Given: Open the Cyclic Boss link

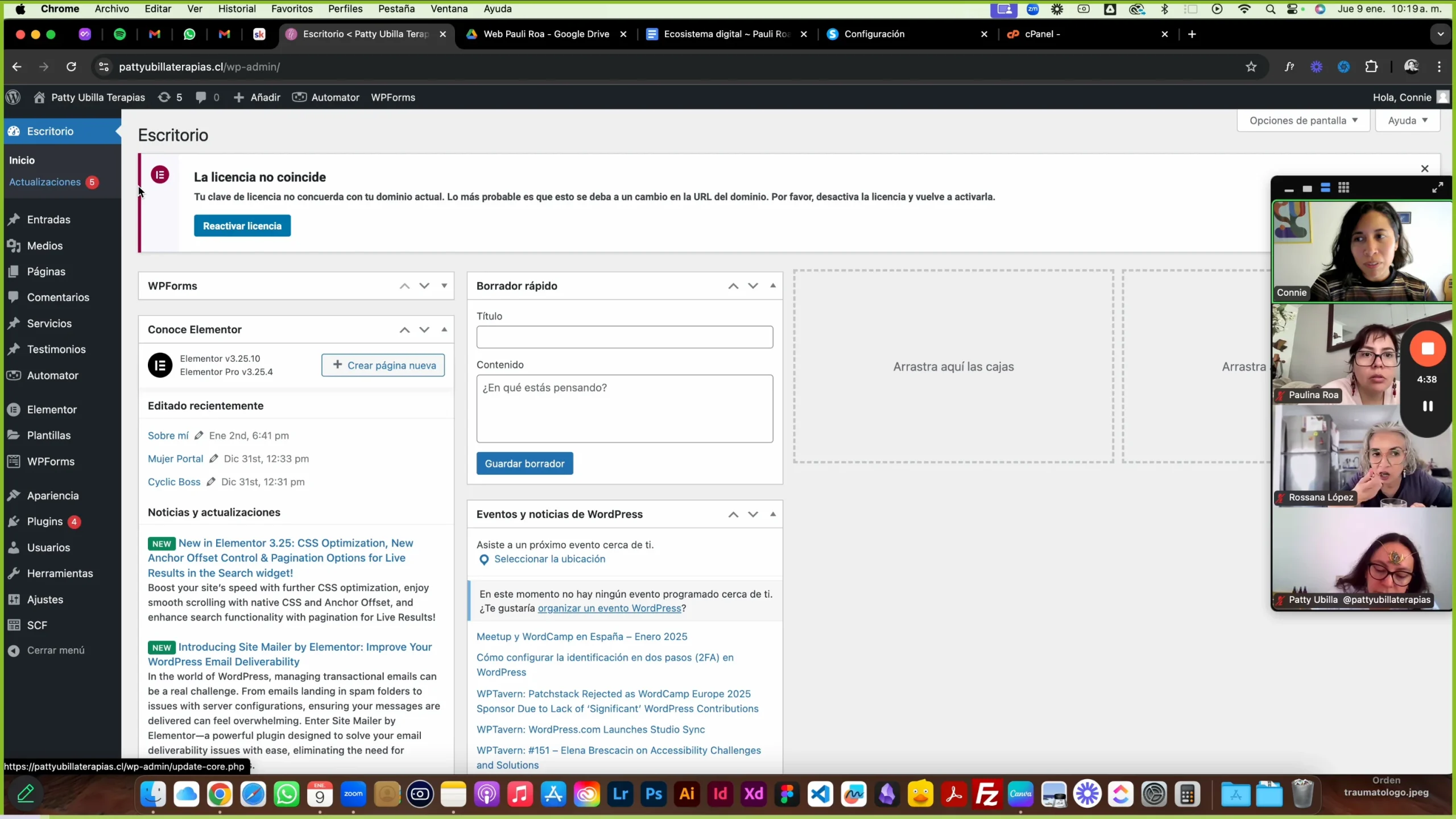Looking at the screenshot, I should coord(174,482).
